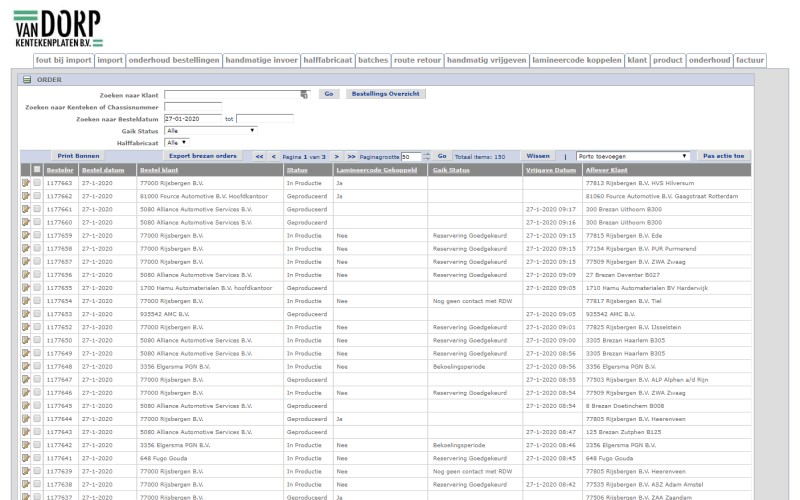Open edit icon for order 1177644

[26, 418]
